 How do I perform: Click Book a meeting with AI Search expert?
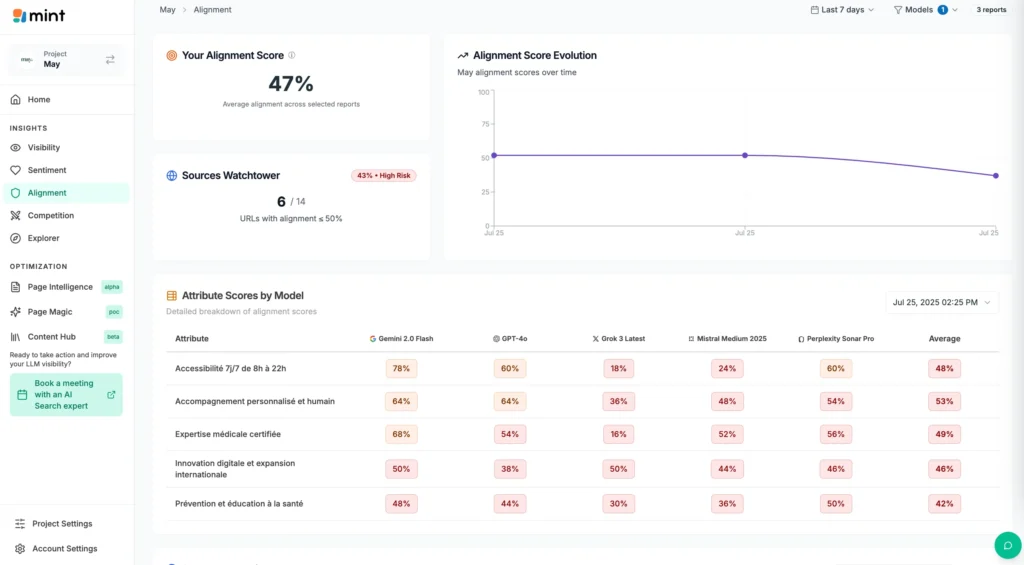[66, 395]
